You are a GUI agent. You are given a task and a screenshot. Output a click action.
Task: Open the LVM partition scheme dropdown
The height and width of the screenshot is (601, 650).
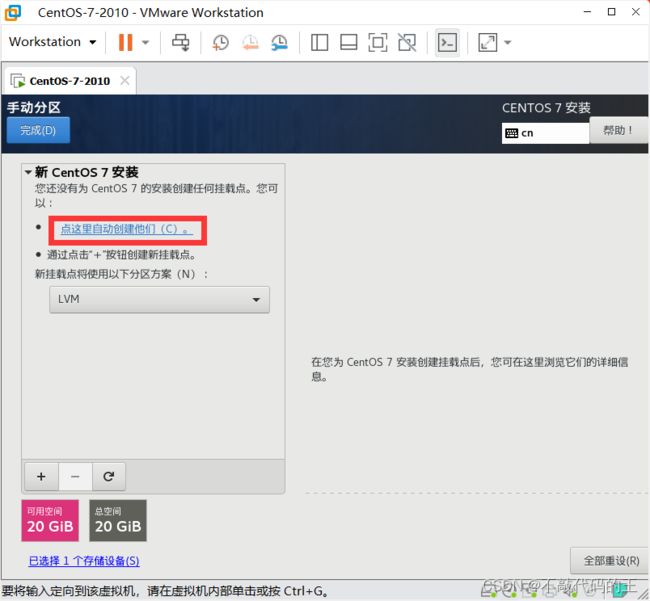[x=160, y=299]
